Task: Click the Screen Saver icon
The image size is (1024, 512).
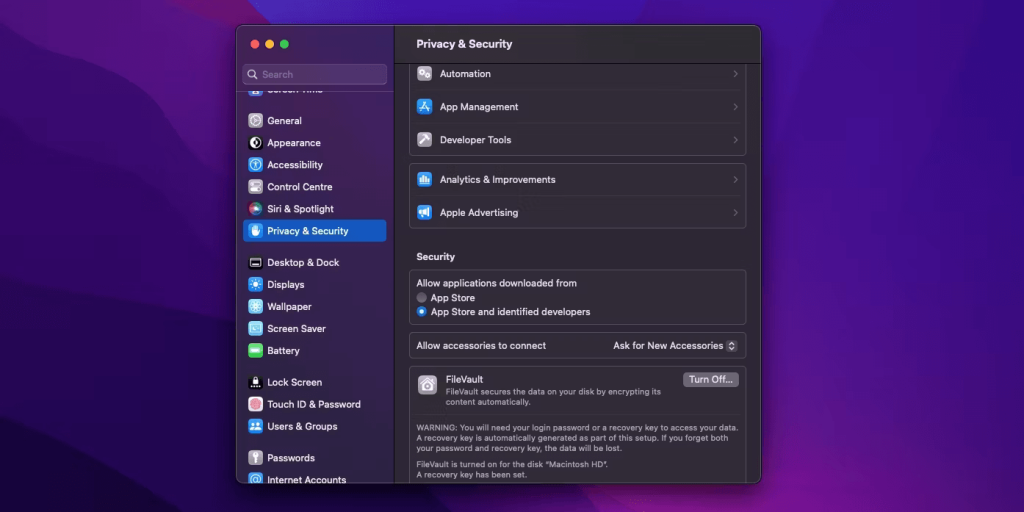Action: tap(255, 328)
